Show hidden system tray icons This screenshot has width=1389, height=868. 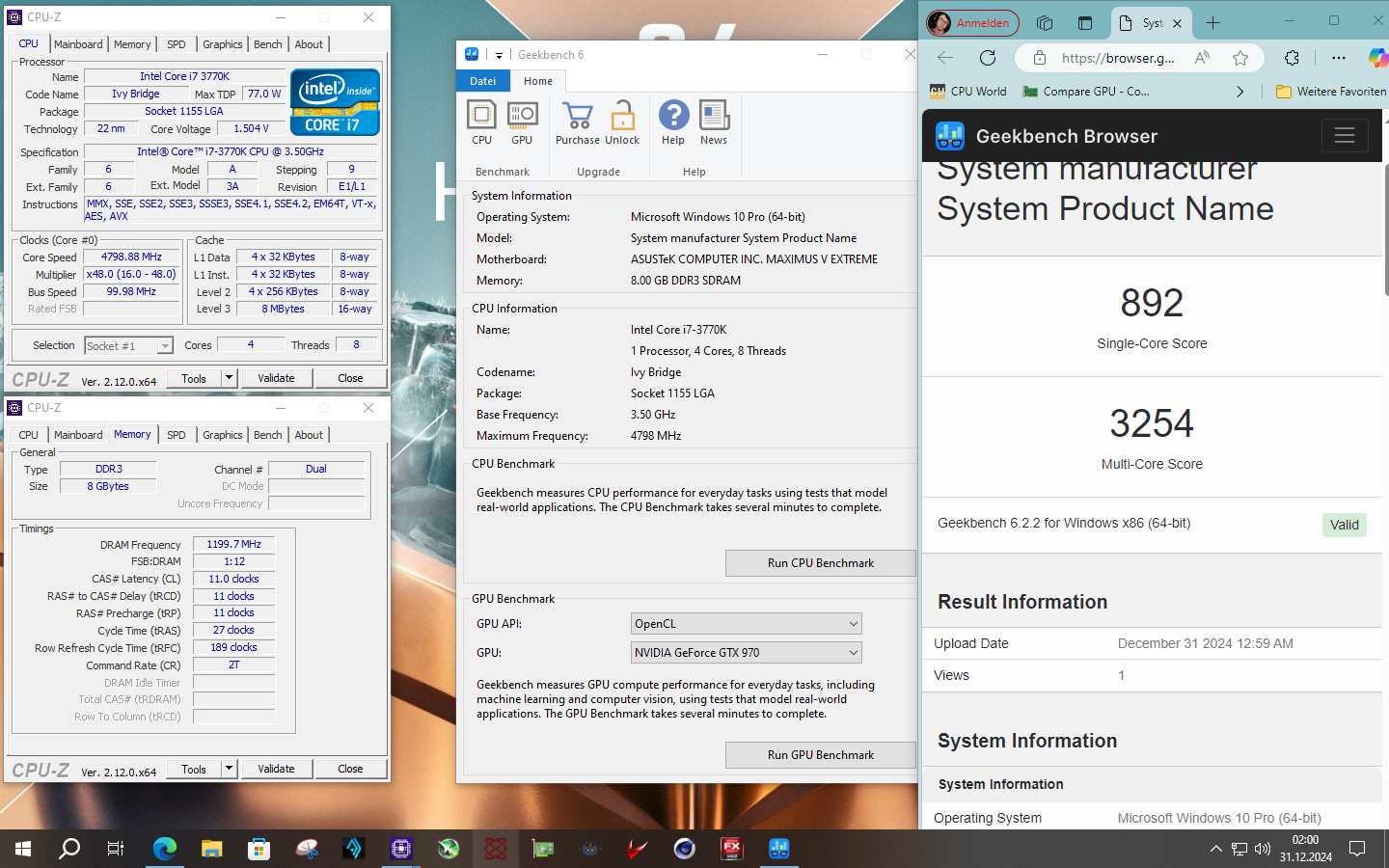tap(1215, 849)
